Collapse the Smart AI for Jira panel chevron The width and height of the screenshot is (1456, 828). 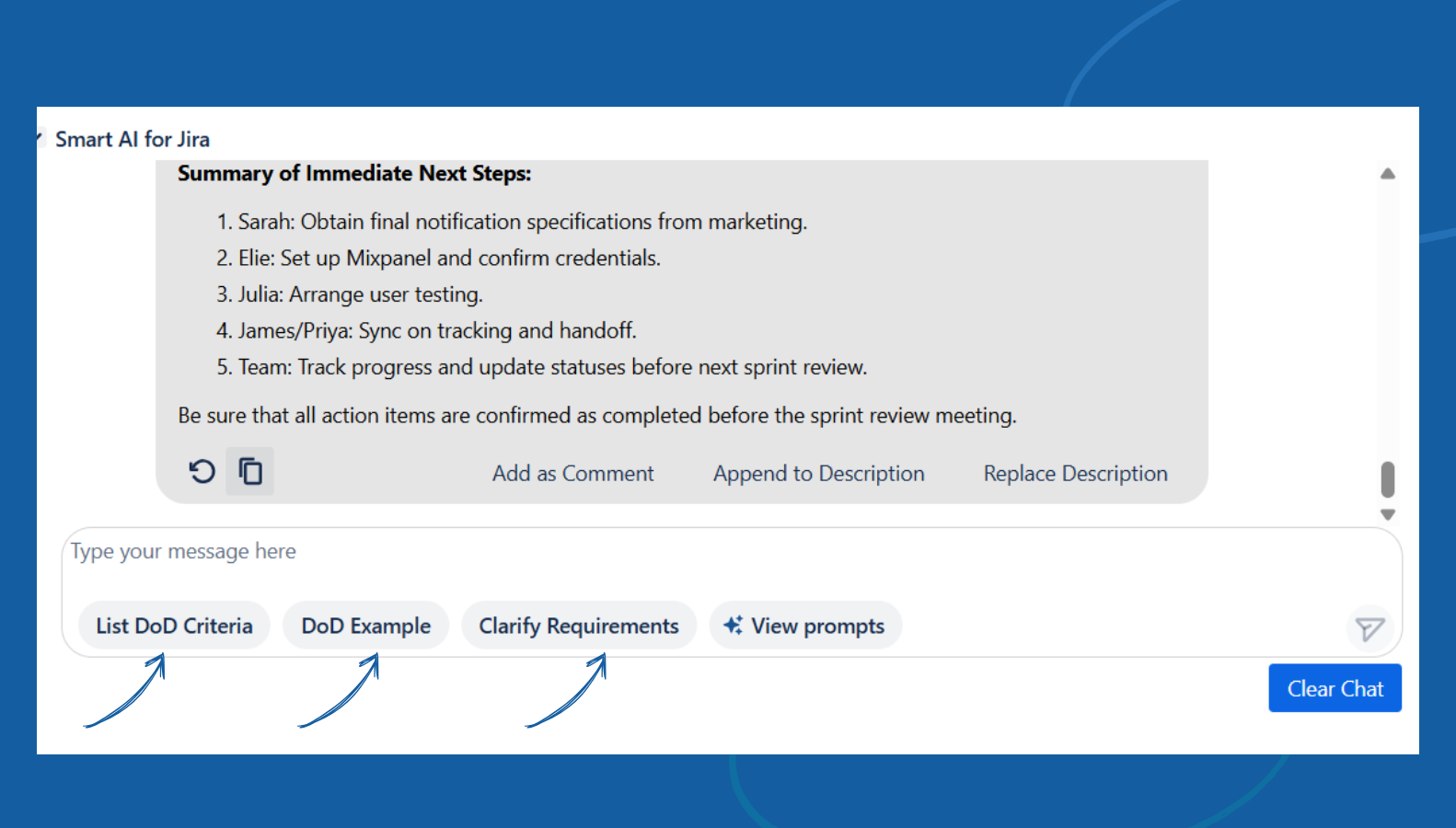[x=40, y=139]
